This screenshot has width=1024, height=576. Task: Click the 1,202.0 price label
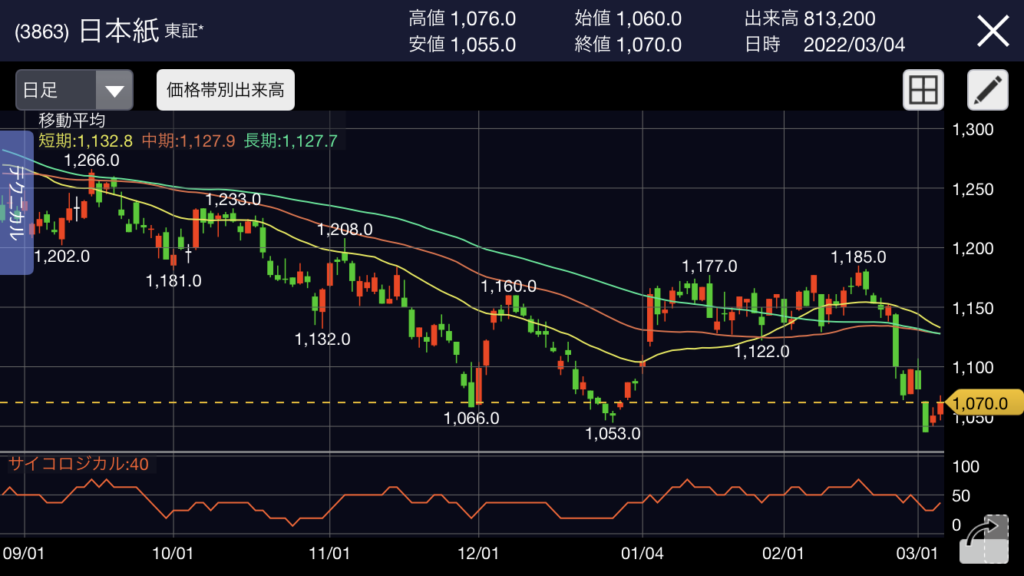pyautogui.click(x=61, y=256)
